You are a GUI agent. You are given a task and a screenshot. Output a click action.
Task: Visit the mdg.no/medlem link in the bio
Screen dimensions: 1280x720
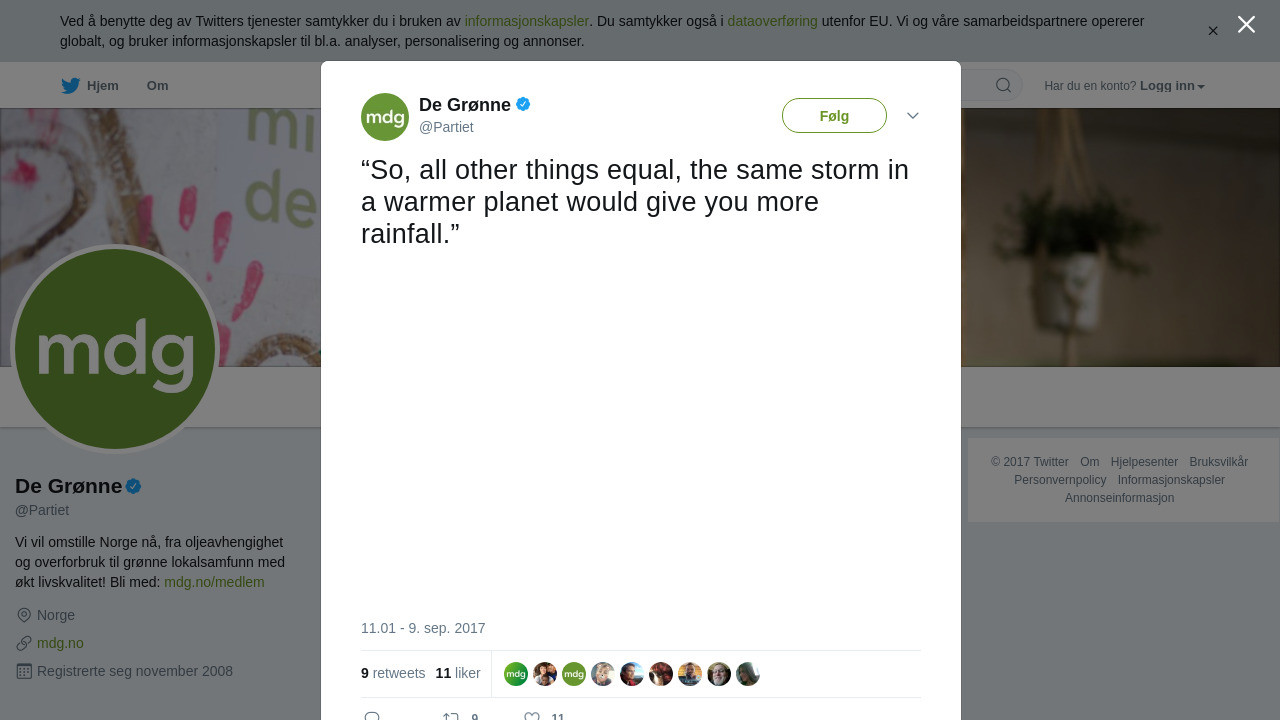click(x=214, y=582)
